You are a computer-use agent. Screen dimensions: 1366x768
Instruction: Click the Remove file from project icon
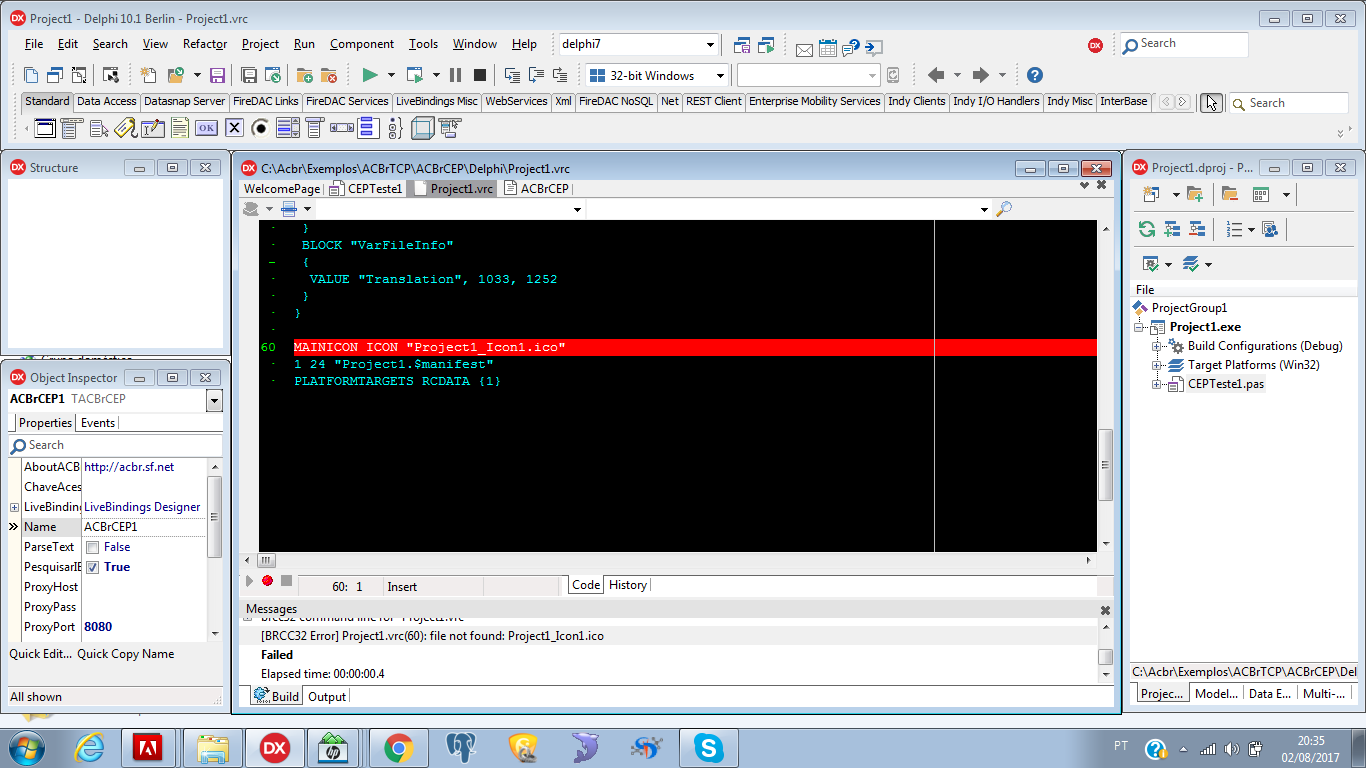(328, 75)
